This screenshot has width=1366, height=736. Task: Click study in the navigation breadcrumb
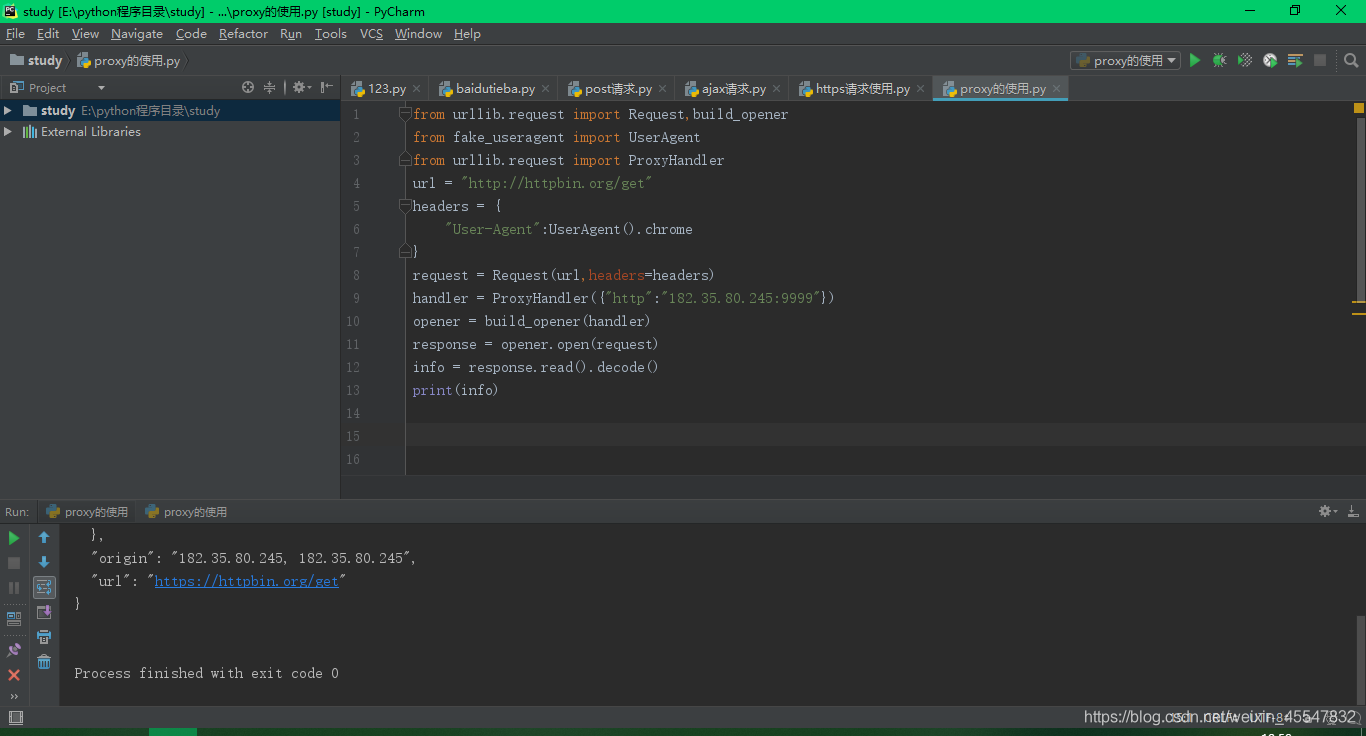36,61
